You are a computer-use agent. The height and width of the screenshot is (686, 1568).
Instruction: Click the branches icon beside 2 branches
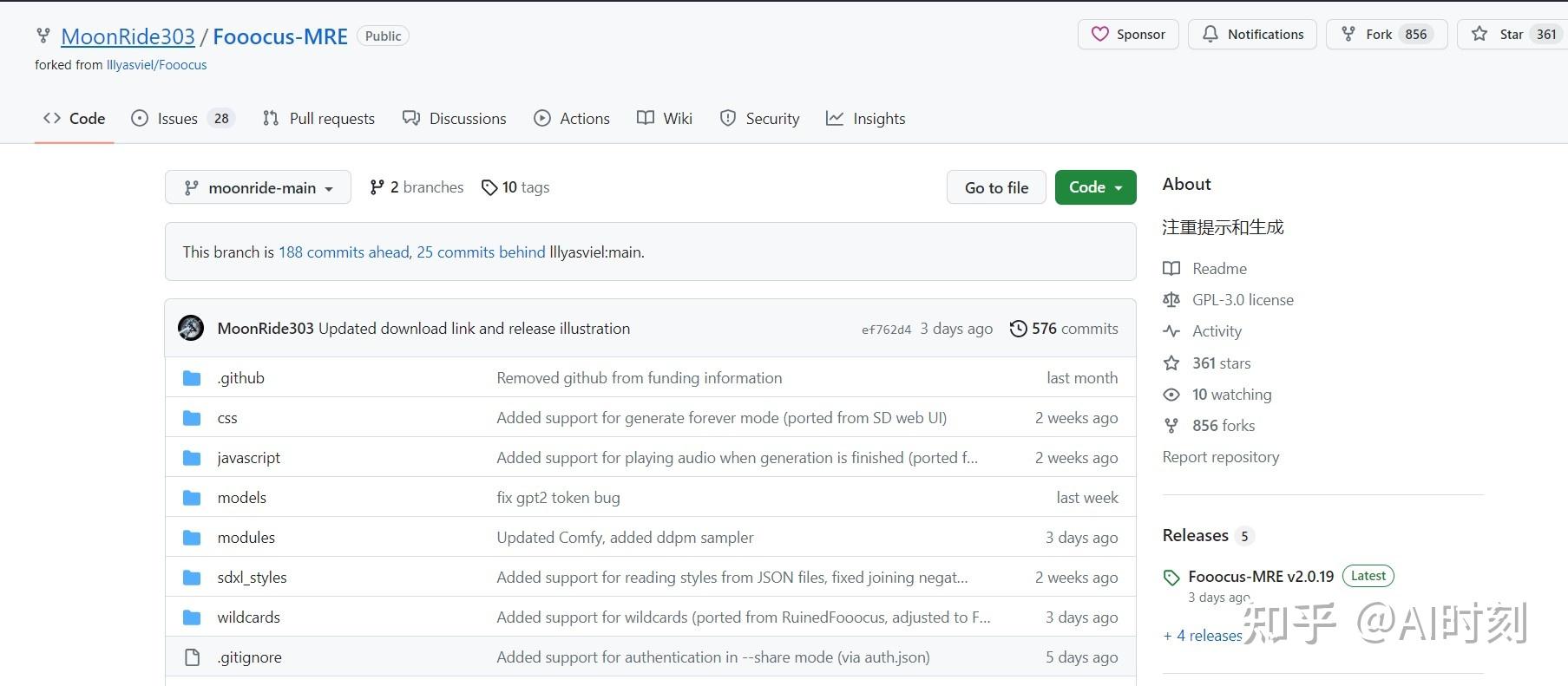click(377, 187)
